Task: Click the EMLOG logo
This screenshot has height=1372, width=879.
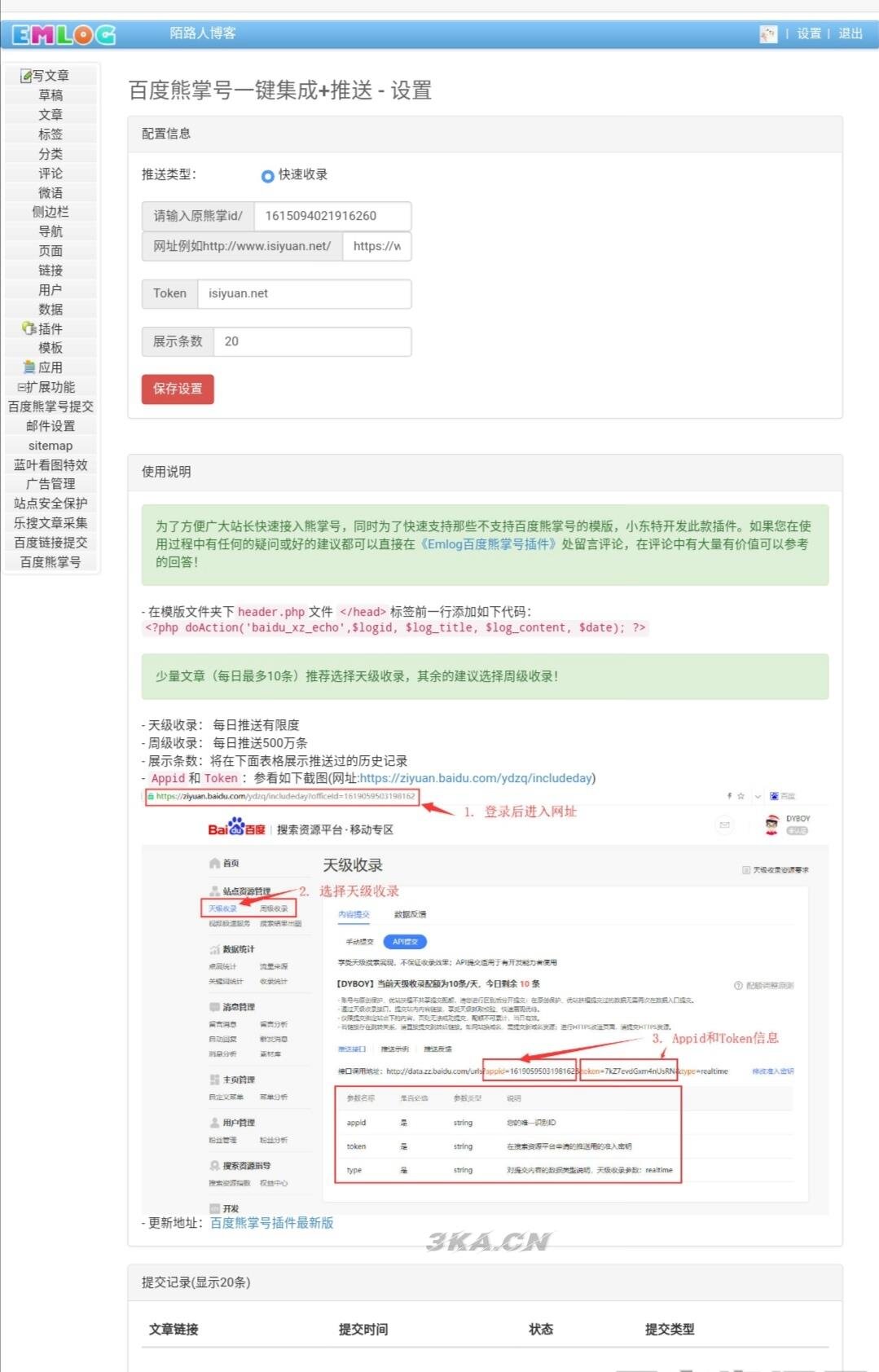Action: [x=64, y=34]
